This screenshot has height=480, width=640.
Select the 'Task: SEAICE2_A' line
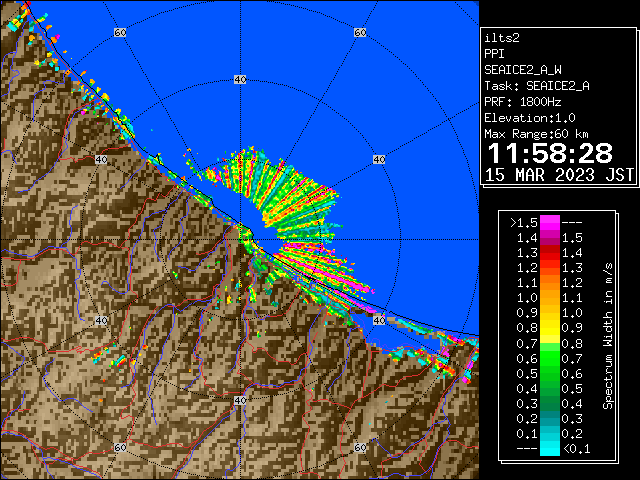coord(537,86)
